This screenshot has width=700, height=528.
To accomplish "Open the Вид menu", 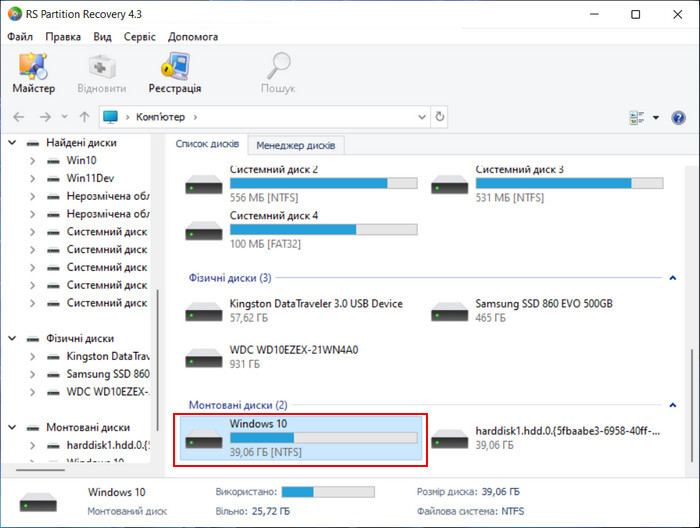I will [102, 37].
